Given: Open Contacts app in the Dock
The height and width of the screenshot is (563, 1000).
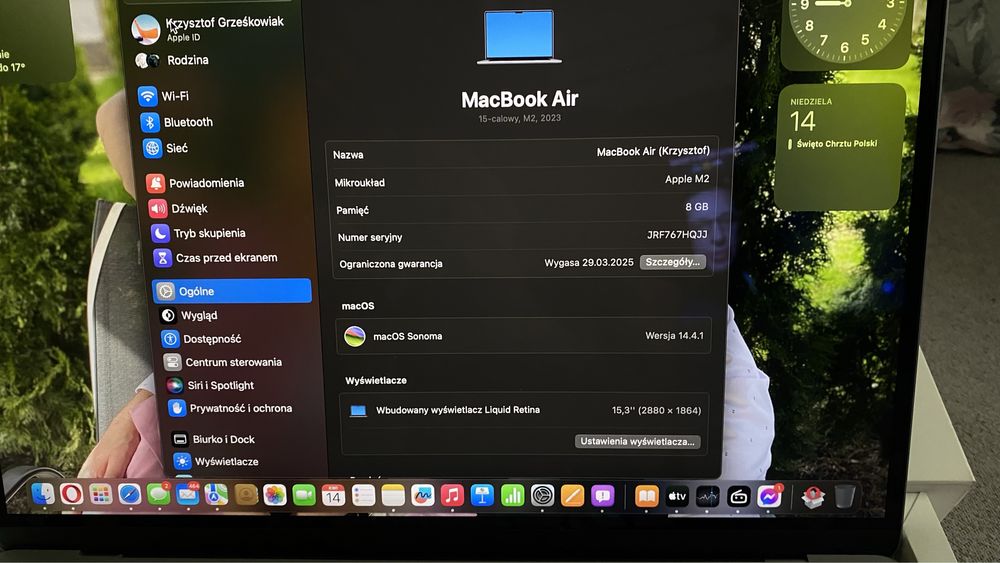Looking at the screenshot, I should pyautogui.click(x=246, y=495).
